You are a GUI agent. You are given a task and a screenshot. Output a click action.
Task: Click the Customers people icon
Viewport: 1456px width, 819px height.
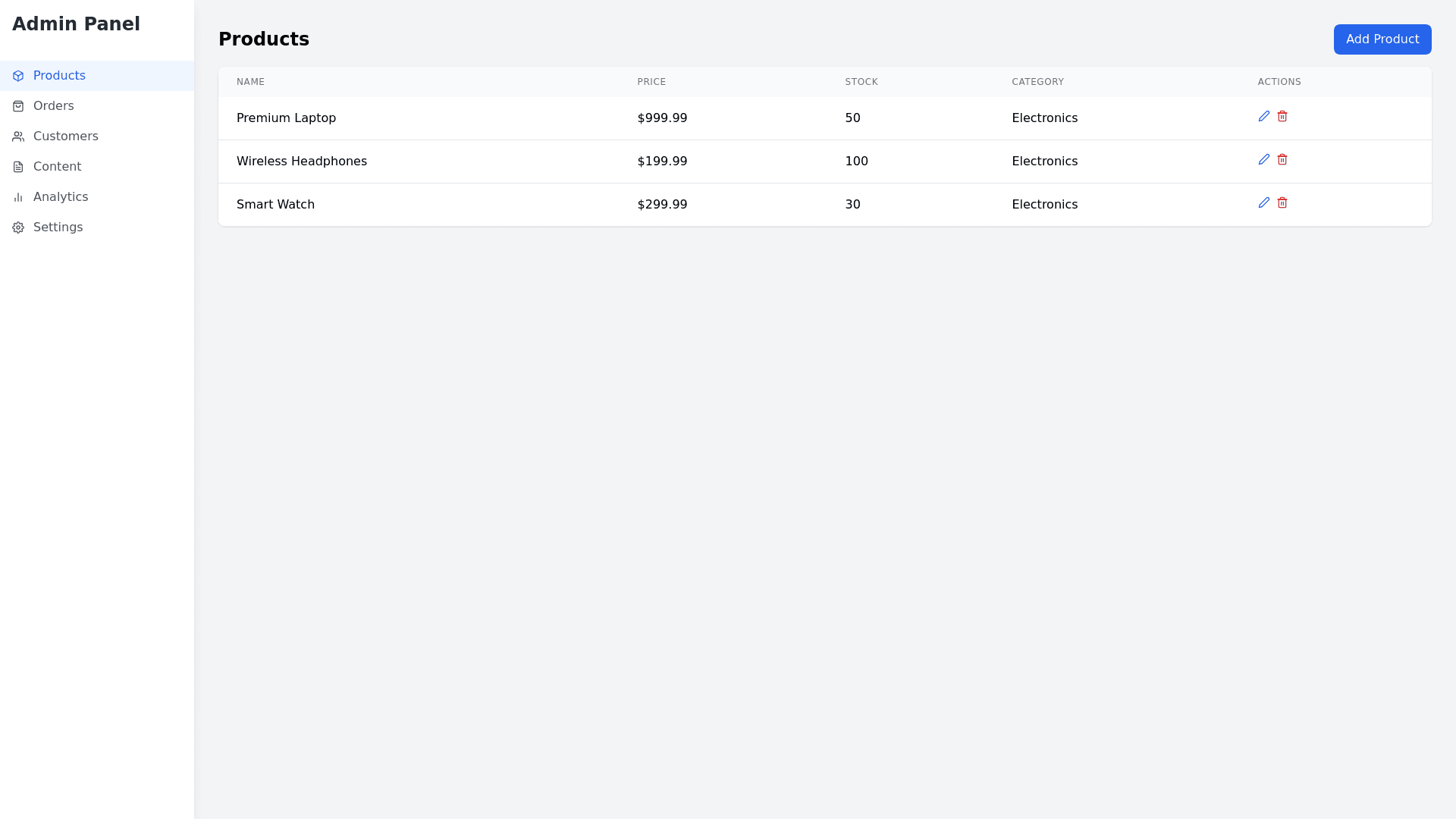tap(17, 136)
